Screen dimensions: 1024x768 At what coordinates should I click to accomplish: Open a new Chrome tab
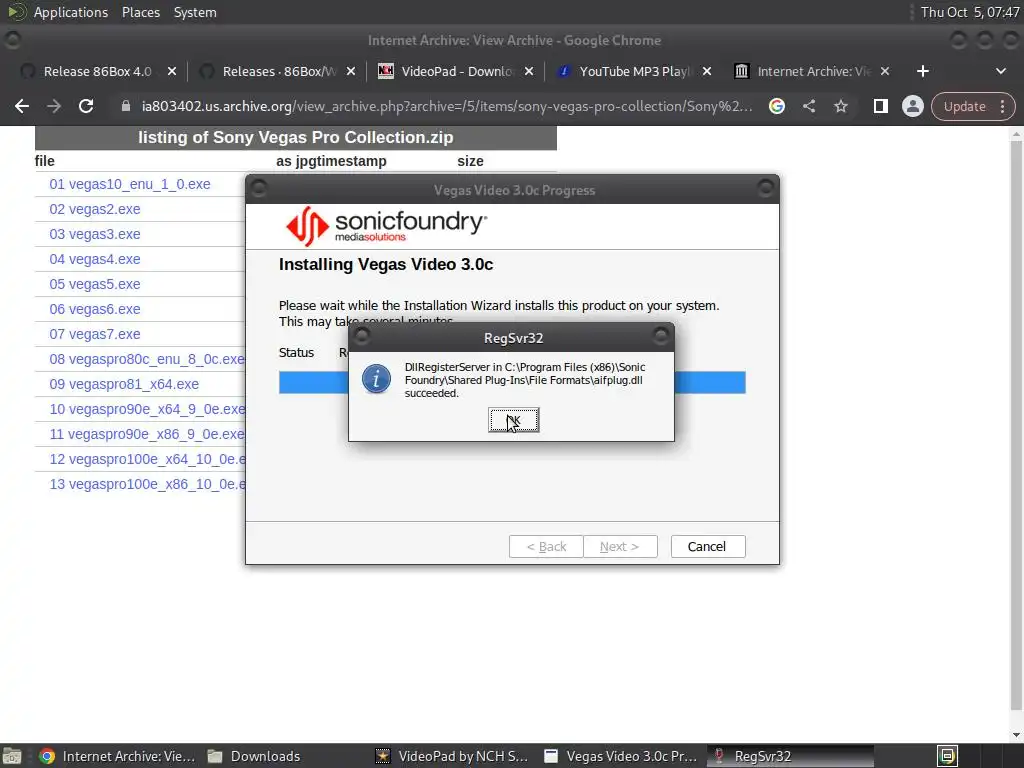(923, 71)
